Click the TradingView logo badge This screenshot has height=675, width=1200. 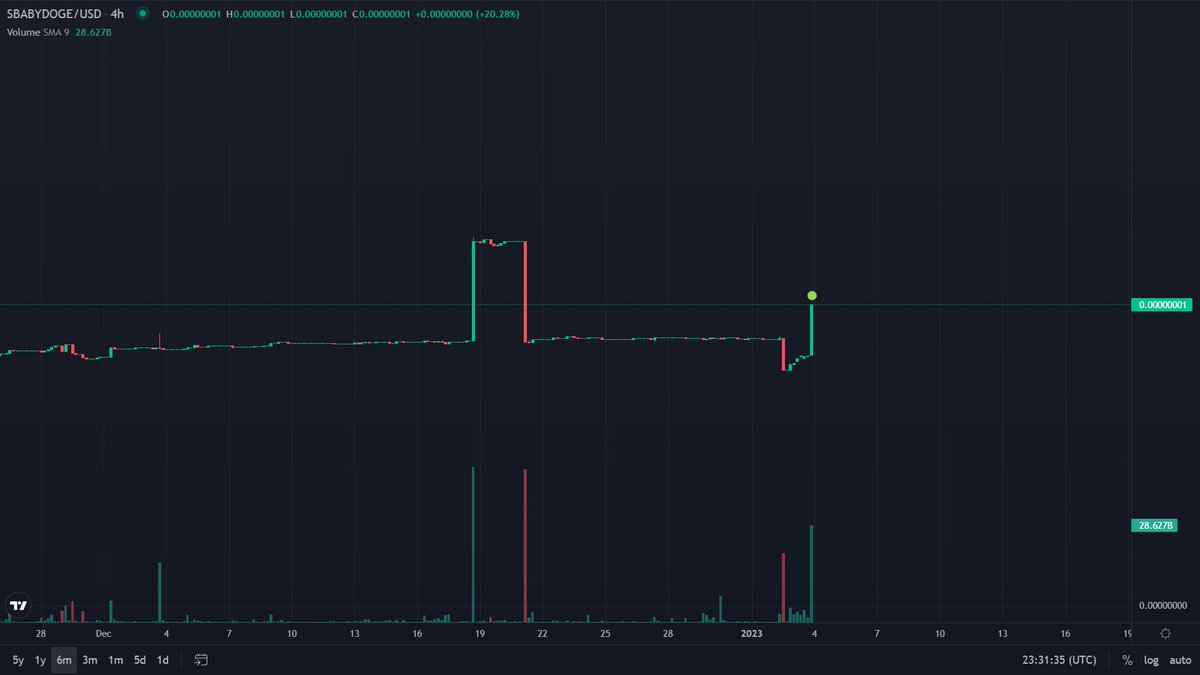[x=18, y=606]
